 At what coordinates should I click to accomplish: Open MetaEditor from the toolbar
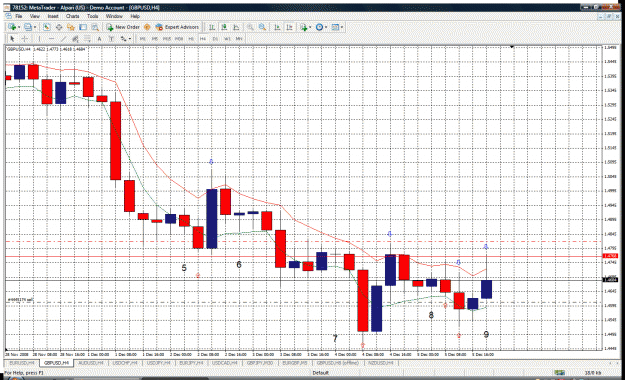click(x=147, y=27)
